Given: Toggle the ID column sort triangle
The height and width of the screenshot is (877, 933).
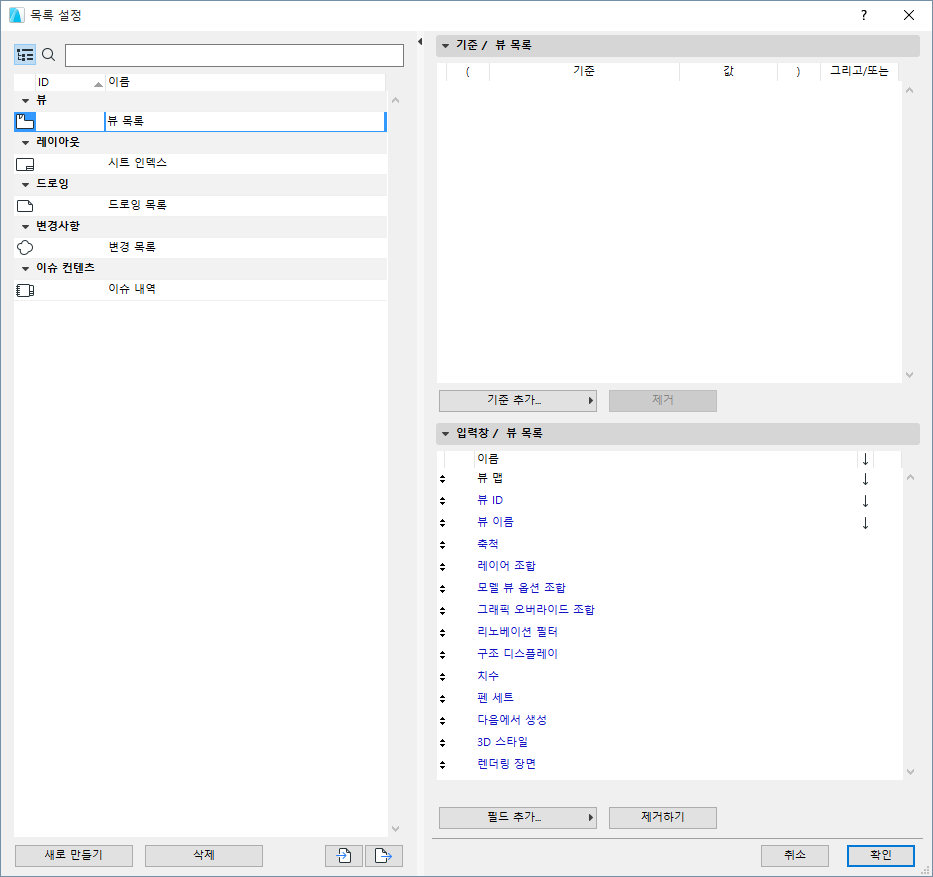Looking at the screenshot, I should point(99,81).
